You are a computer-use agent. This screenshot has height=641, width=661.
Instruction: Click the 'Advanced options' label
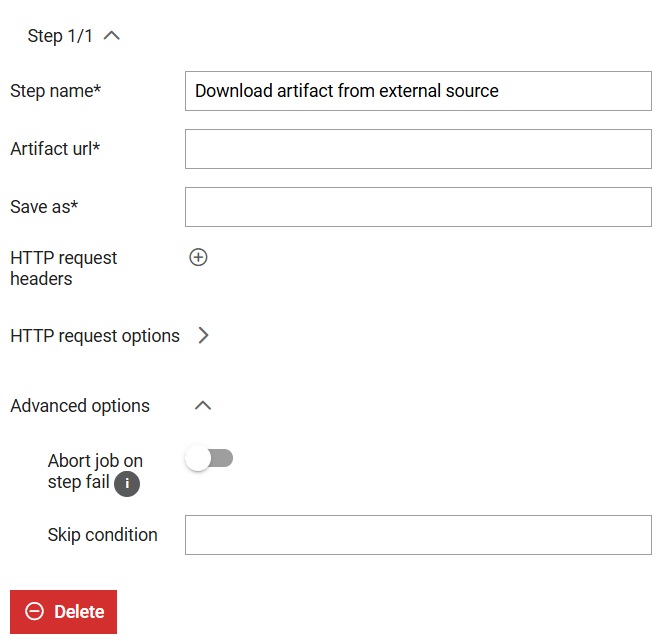click(80, 406)
